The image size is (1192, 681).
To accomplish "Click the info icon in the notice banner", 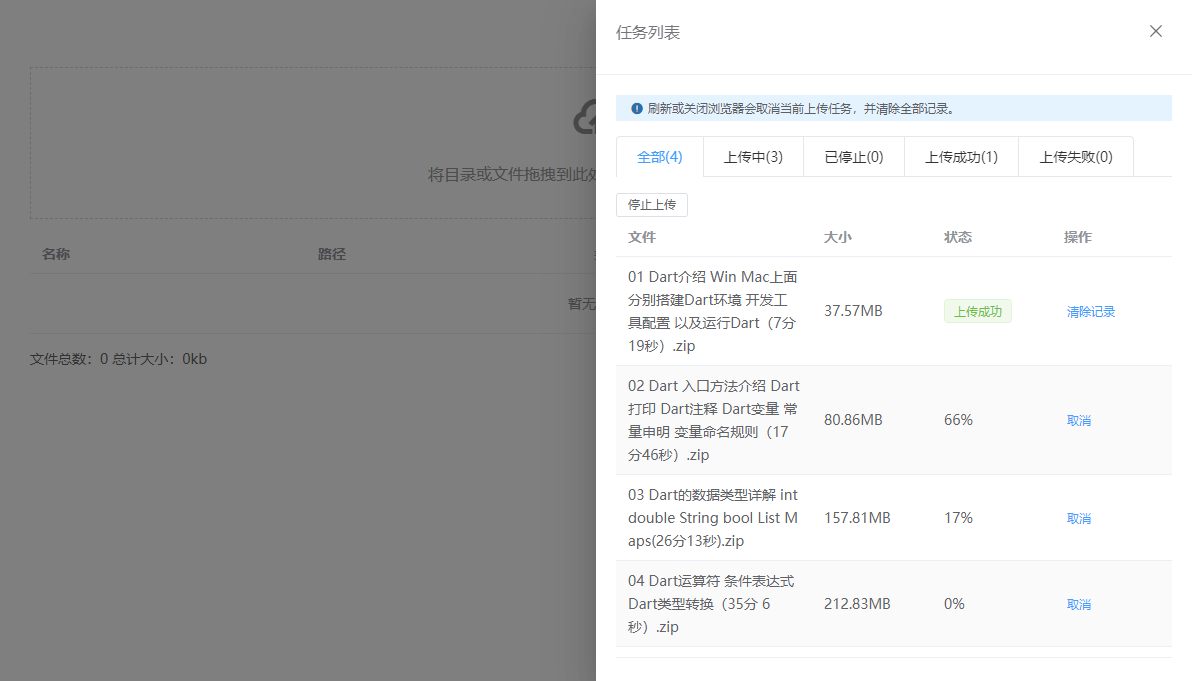I will point(637,108).
